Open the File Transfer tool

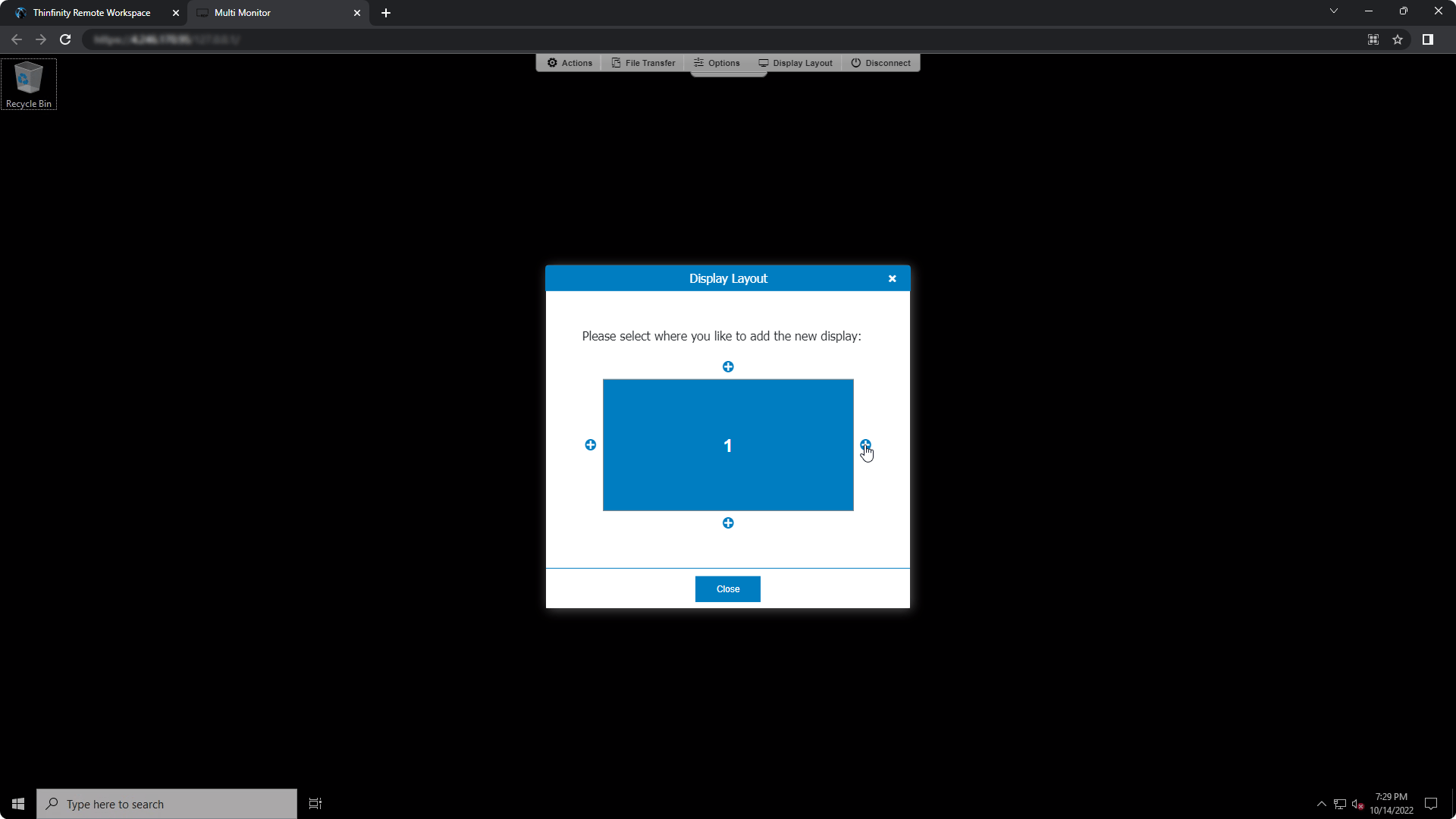click(642, 63)
